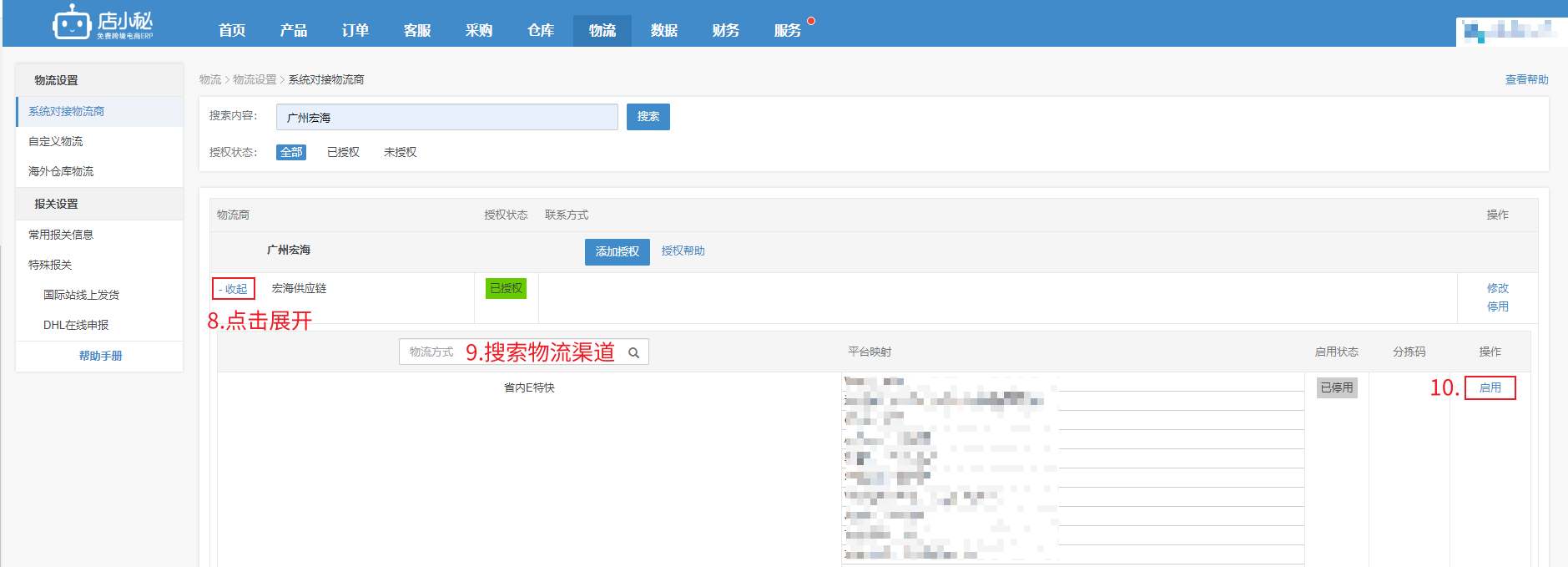This screenshot has height=567, width=1568.
Task: Click 启用 for 省内E特快
Action: [x=1490, y=387]
